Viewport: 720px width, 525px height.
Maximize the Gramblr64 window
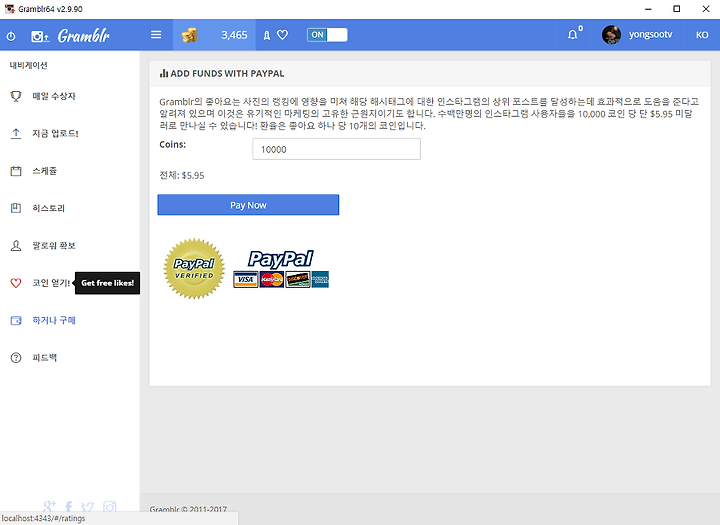[x=677, y=9]
